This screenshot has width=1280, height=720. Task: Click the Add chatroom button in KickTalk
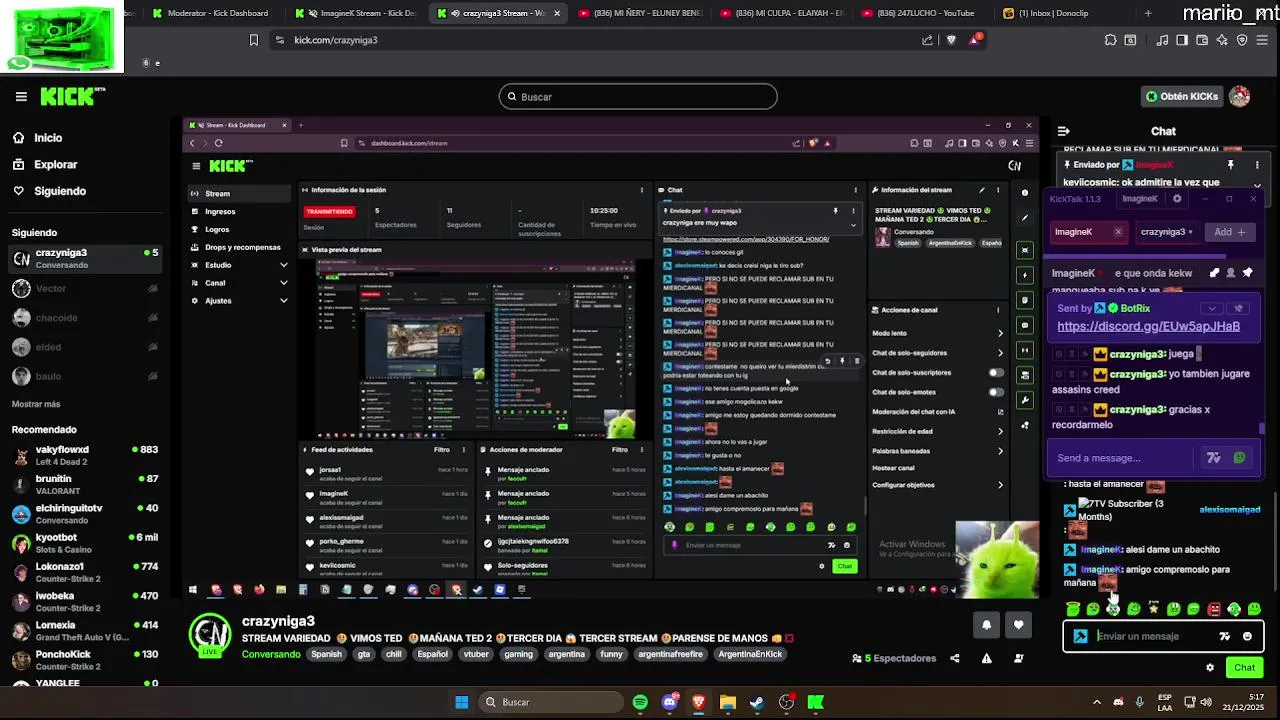click(1230, 232)
